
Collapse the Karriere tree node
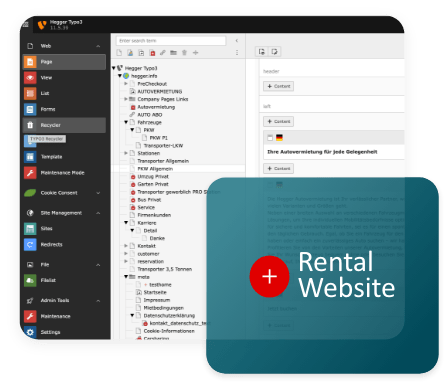click(x=126, y=223)
